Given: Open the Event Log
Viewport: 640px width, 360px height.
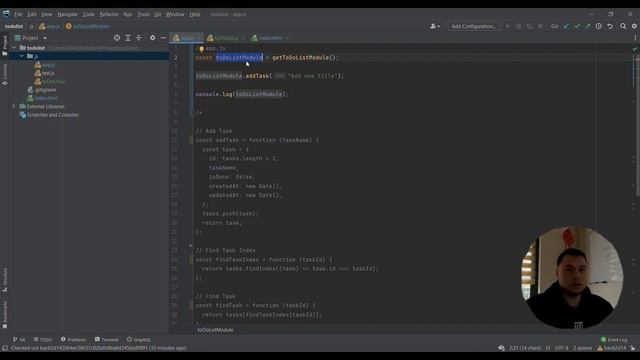Looking at the screenshot, I should (x=614, y=340).
